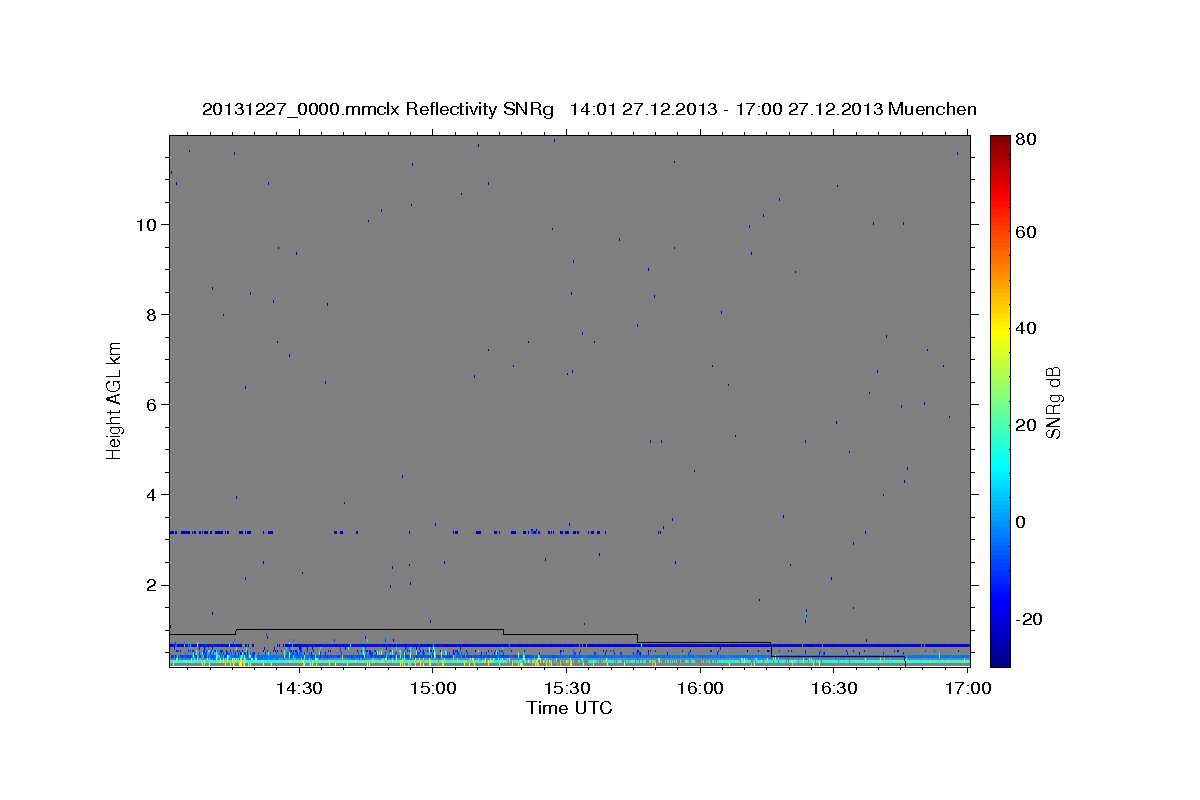Click the 16:30 time tick label
The height and width of the screenshot is (800, 1200).
coord(835,688)
